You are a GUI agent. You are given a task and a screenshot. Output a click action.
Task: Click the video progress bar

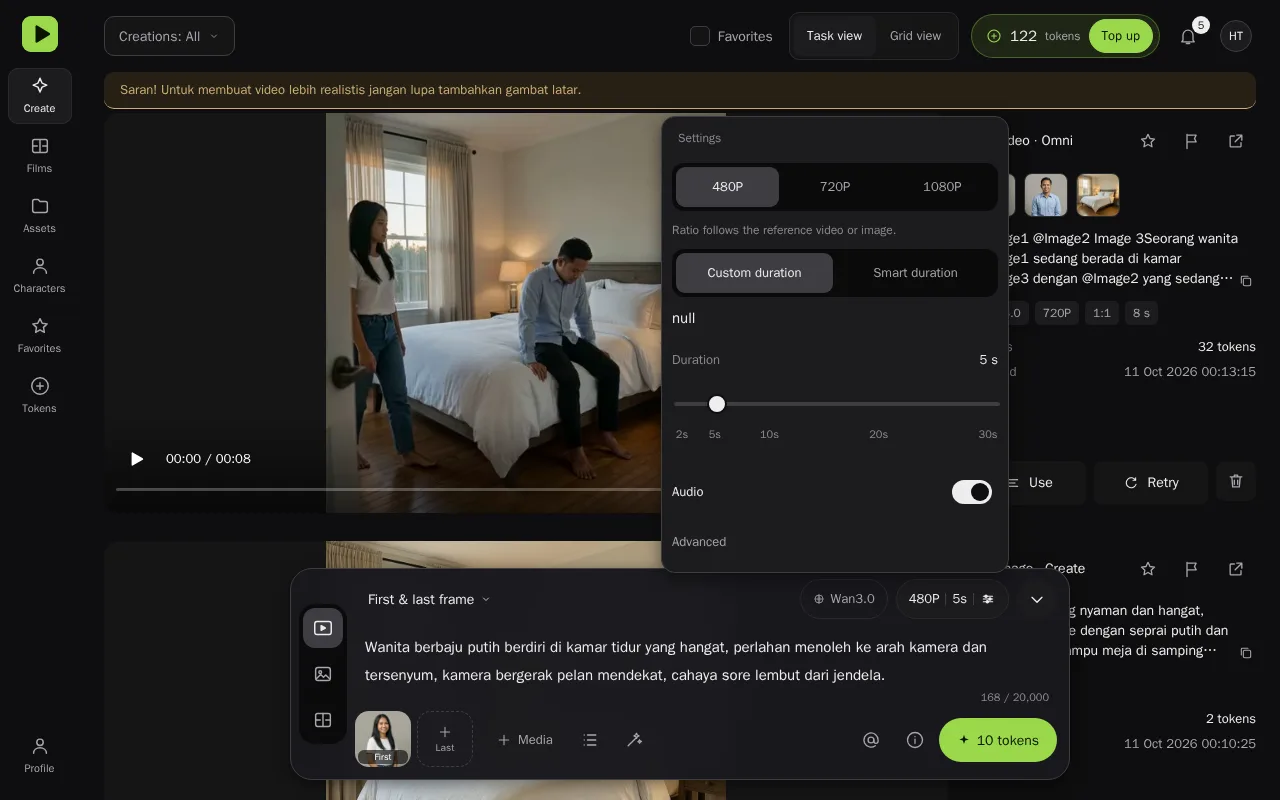point(390,489)
